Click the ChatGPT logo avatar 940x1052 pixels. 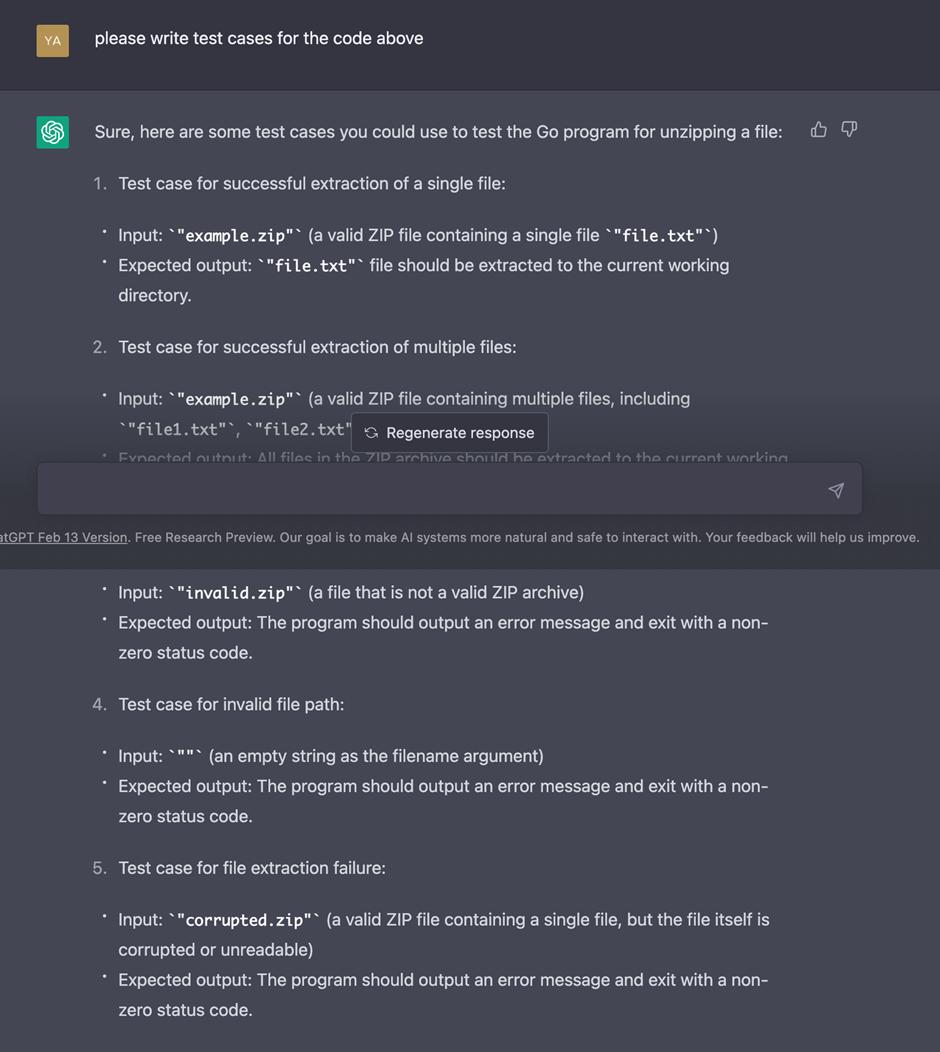52,132
